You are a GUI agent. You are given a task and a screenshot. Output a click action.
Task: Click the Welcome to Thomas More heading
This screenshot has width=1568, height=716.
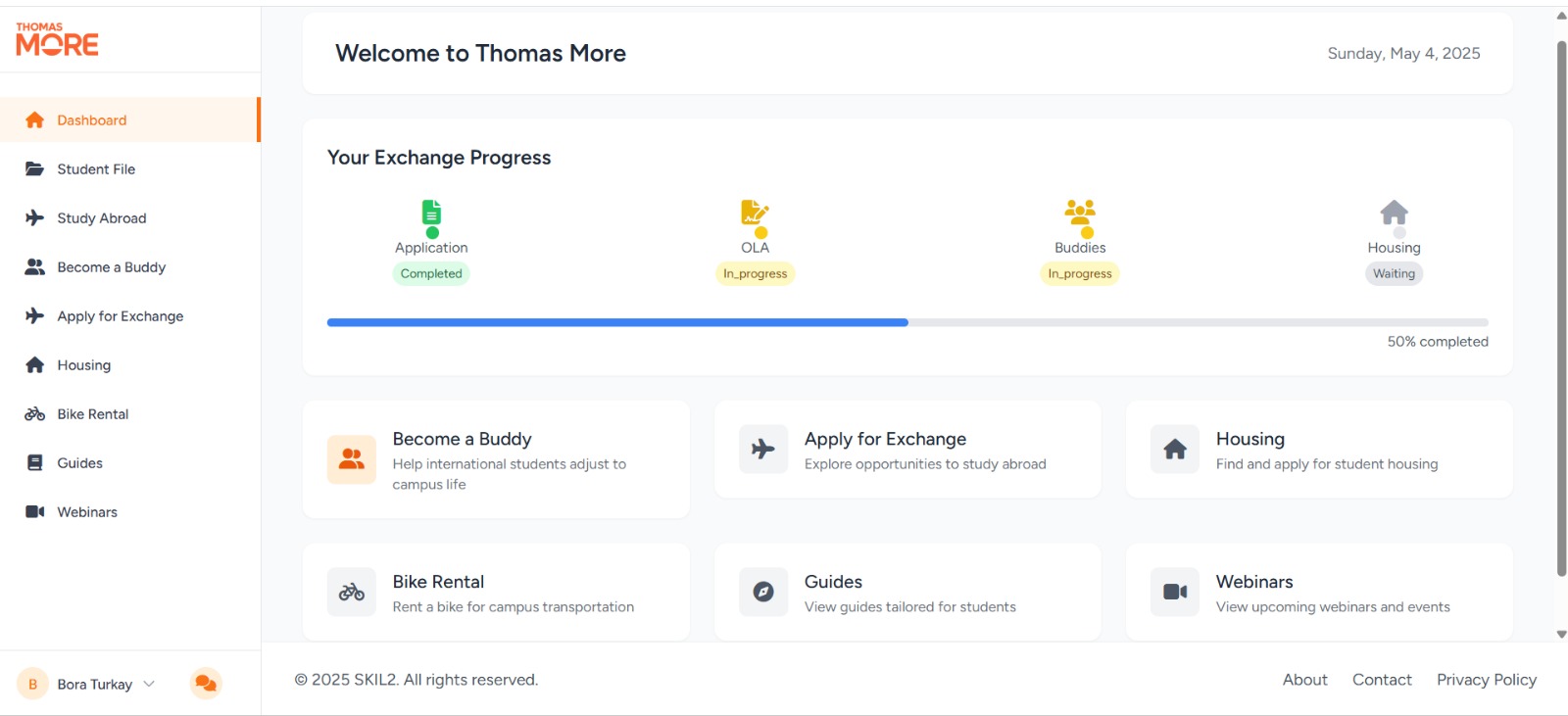480,53
